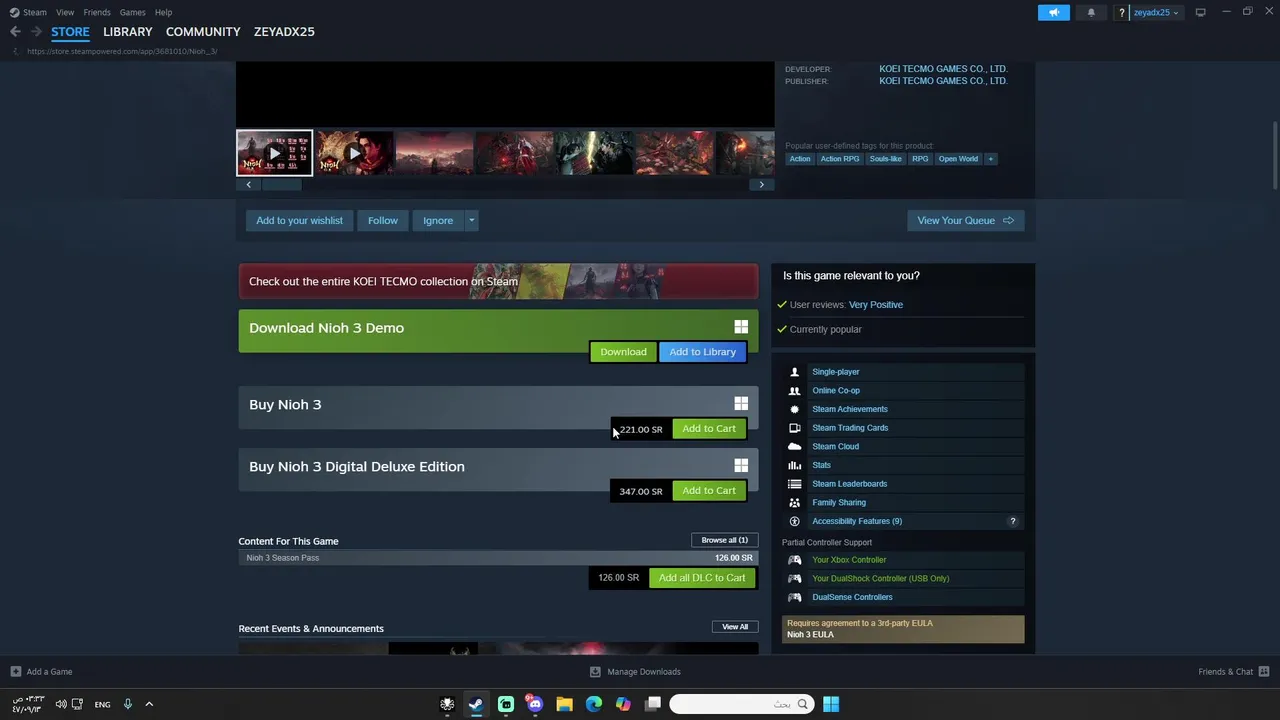Image resolution: width=1280 pixels, height=720 pixels.
Task: Open the Nioh 3 EULA link
Action: pos(810,635)
